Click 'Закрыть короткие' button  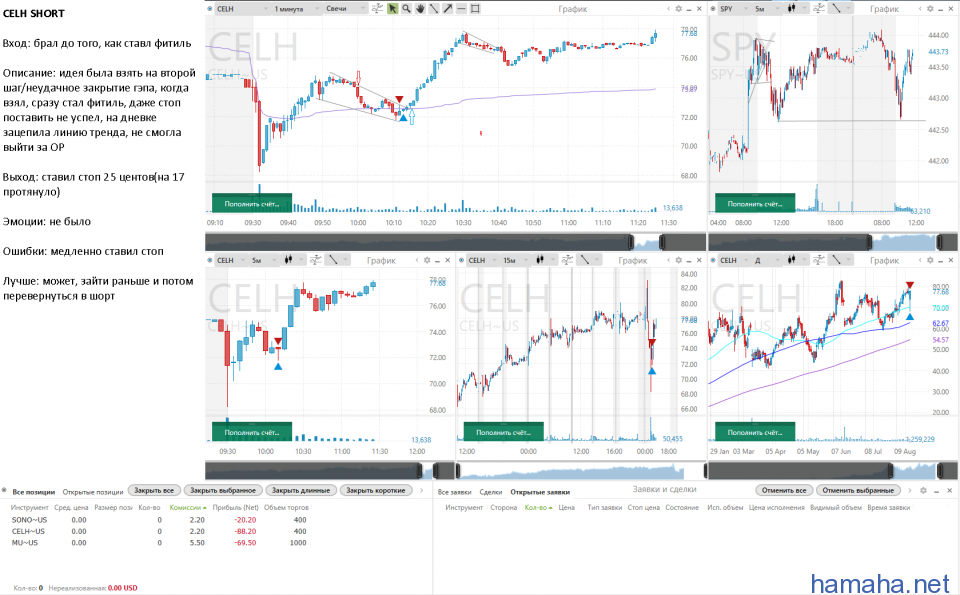click(x=376, y=490)
